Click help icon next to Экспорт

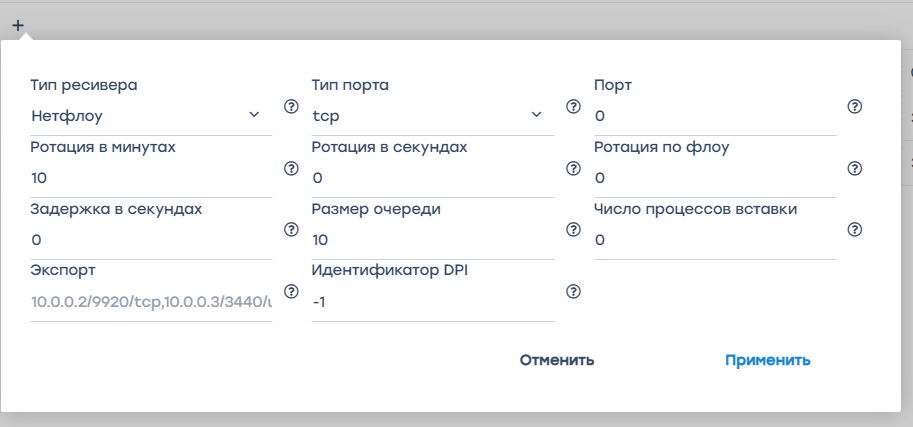pyautogui.click(x=292, y=291)
